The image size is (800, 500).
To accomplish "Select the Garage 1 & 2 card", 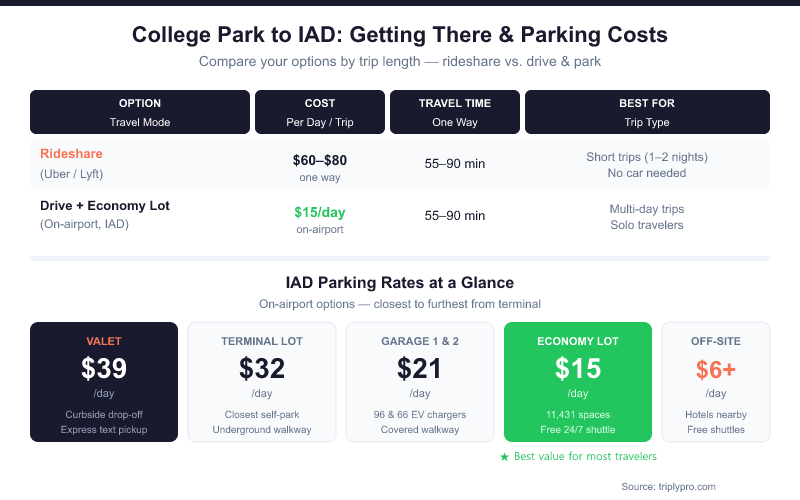I will [x=420, y=381].
